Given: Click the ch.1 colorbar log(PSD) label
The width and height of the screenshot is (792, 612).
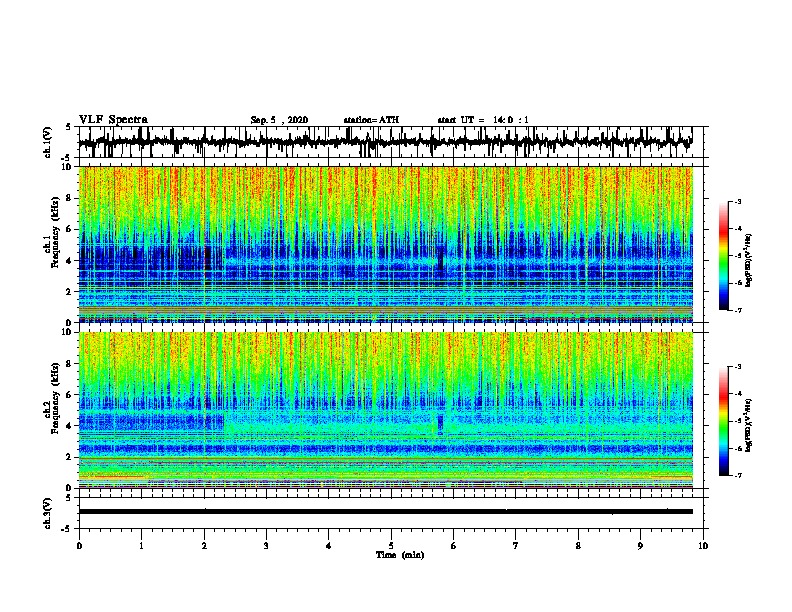Looking at the screenshot, I should (x=749, y=261).
